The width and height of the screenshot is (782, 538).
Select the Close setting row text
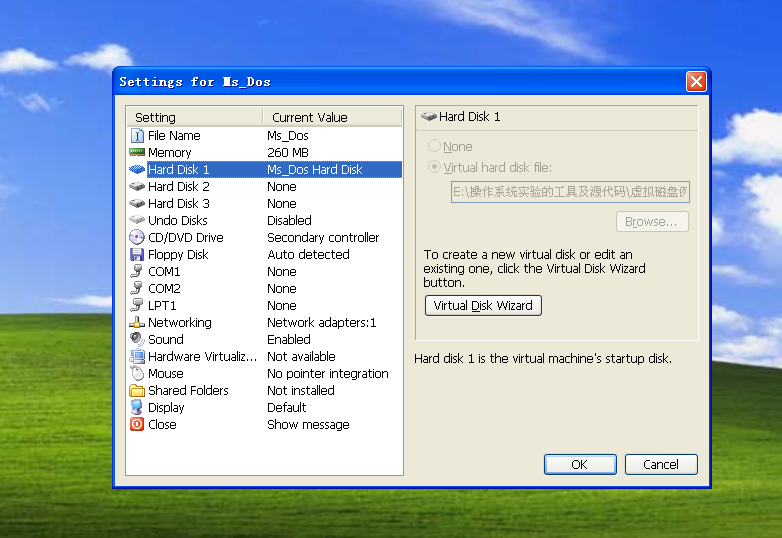[162, 424]
